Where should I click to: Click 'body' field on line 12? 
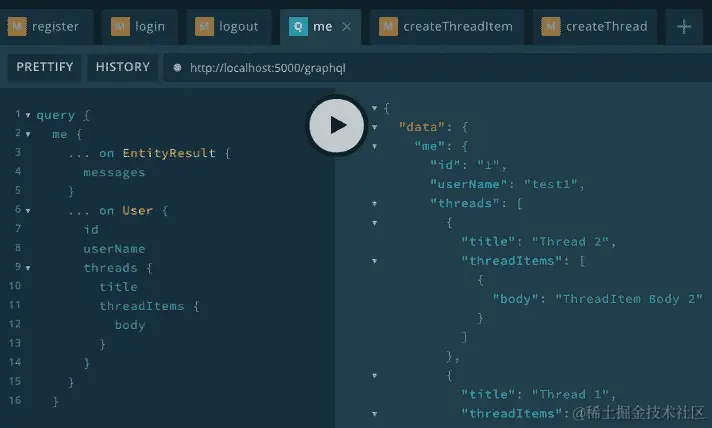(x=130, y=325)
